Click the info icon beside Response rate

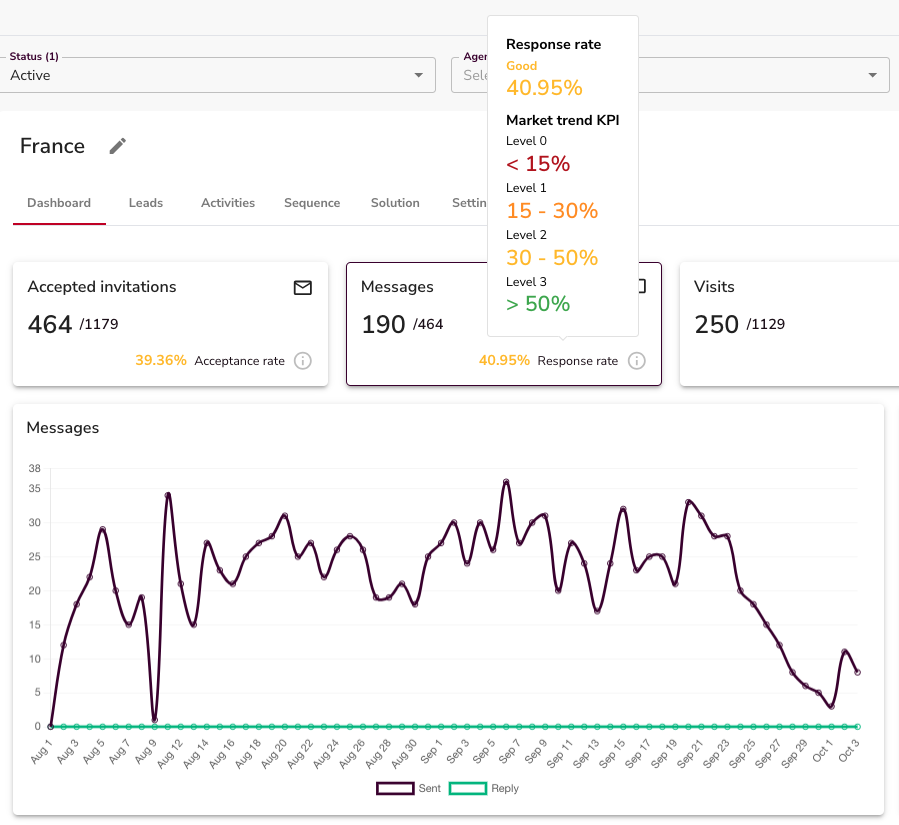636,361
